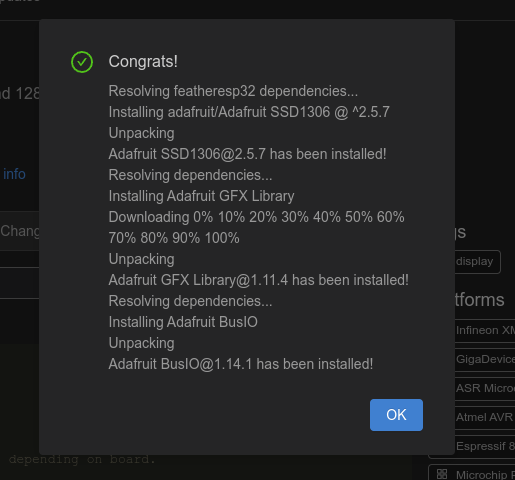
Task: Open the Microchip PIC platform label
Action: click(485, 474)
